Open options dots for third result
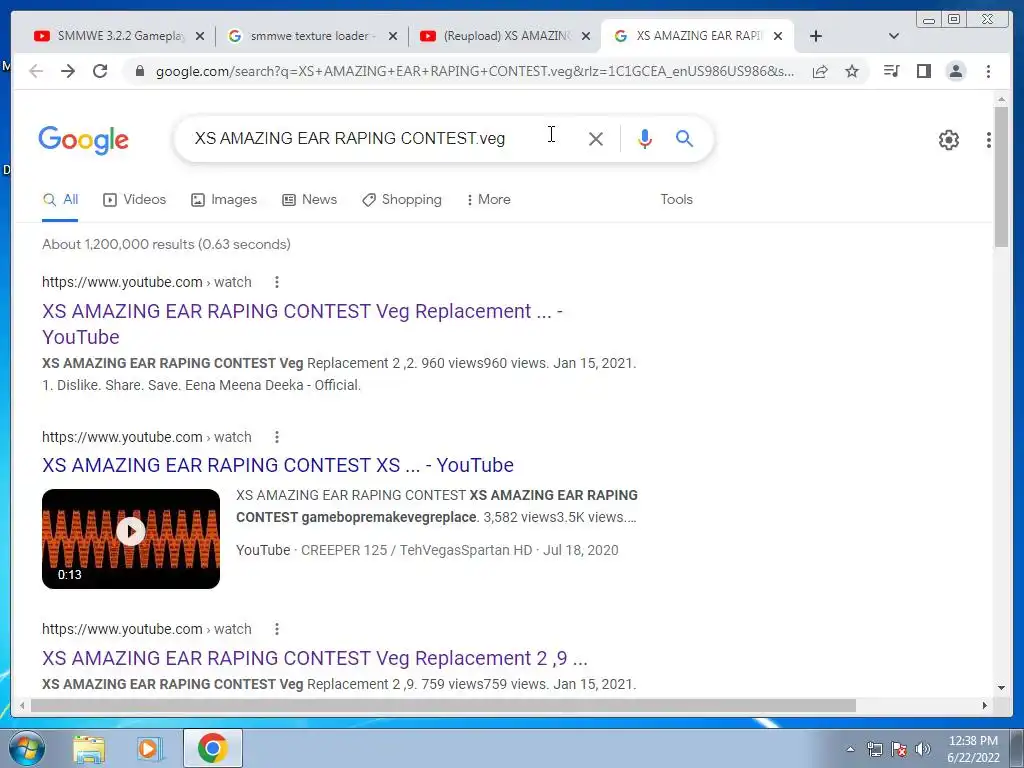 pyautogui.click(x=277, y=629)
